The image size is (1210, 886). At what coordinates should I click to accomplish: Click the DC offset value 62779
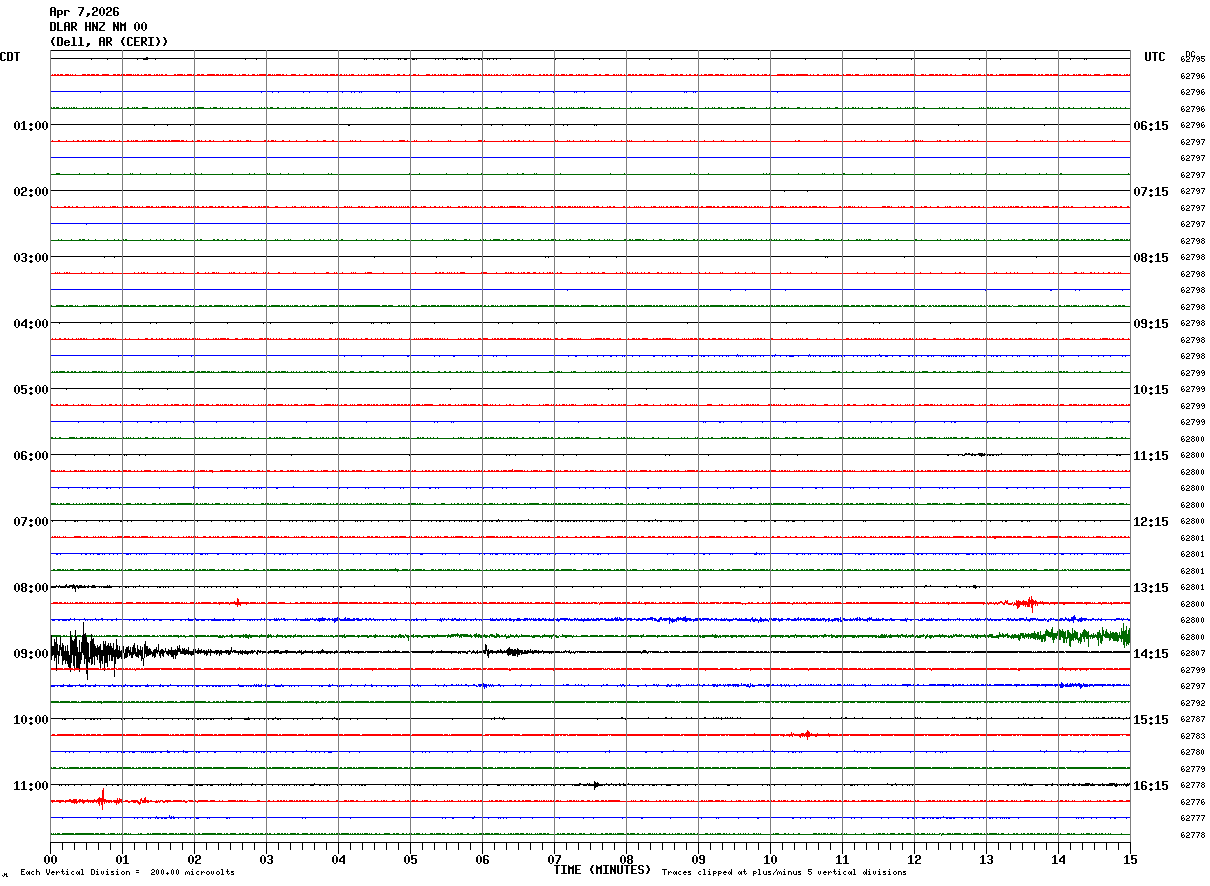coord(1193,769)
